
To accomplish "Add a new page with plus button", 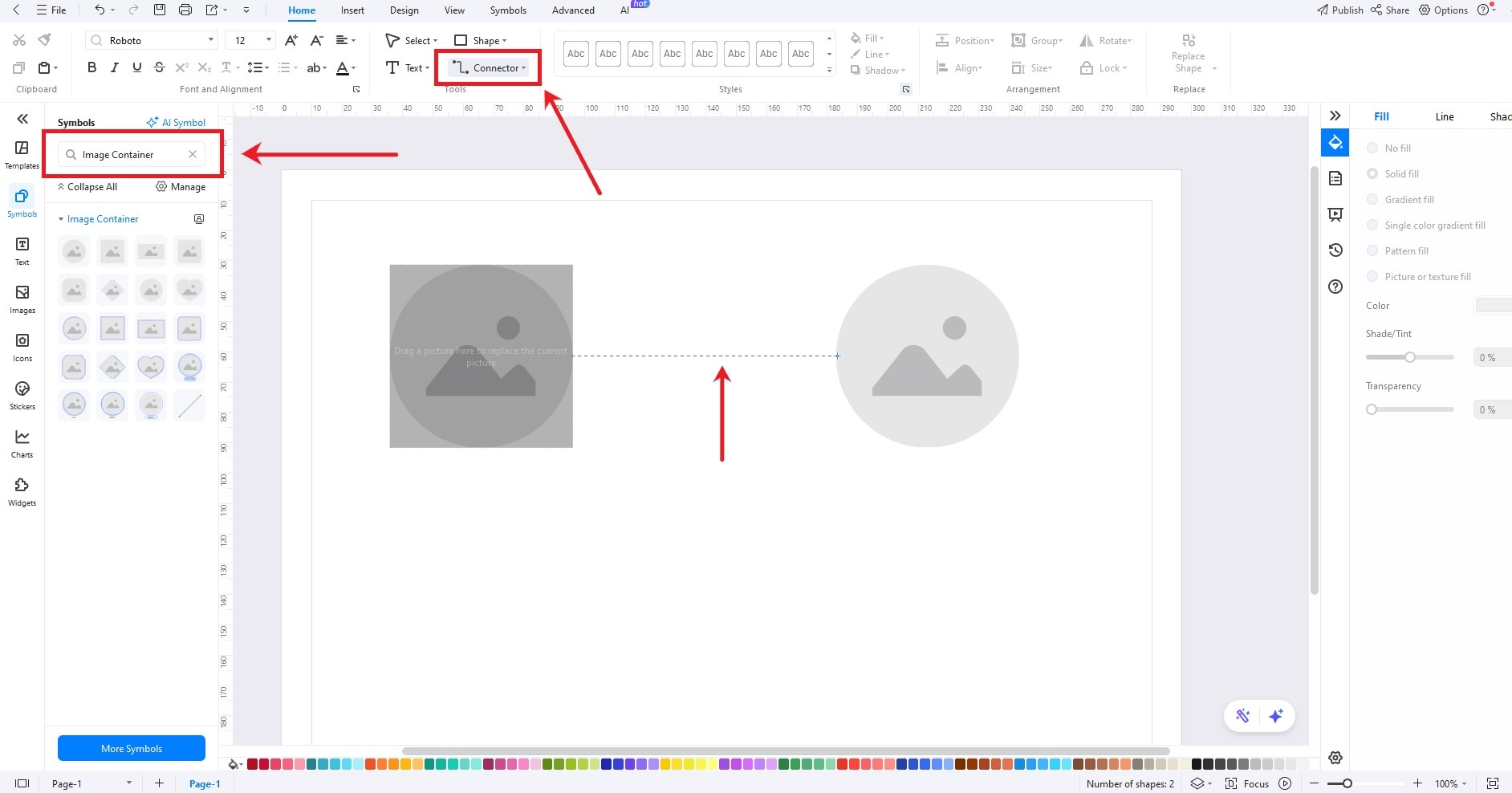I will click(159, 783).
